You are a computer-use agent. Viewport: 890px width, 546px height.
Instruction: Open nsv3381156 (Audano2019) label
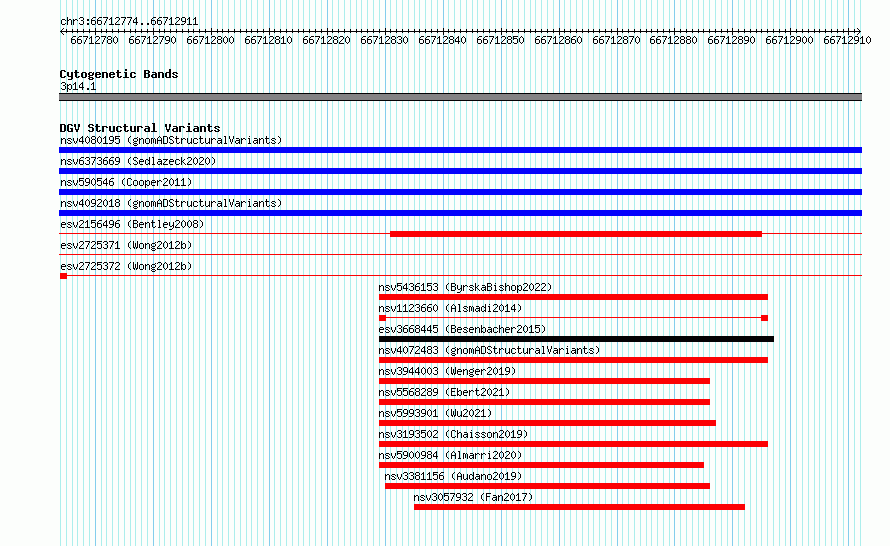pos(453,476)
